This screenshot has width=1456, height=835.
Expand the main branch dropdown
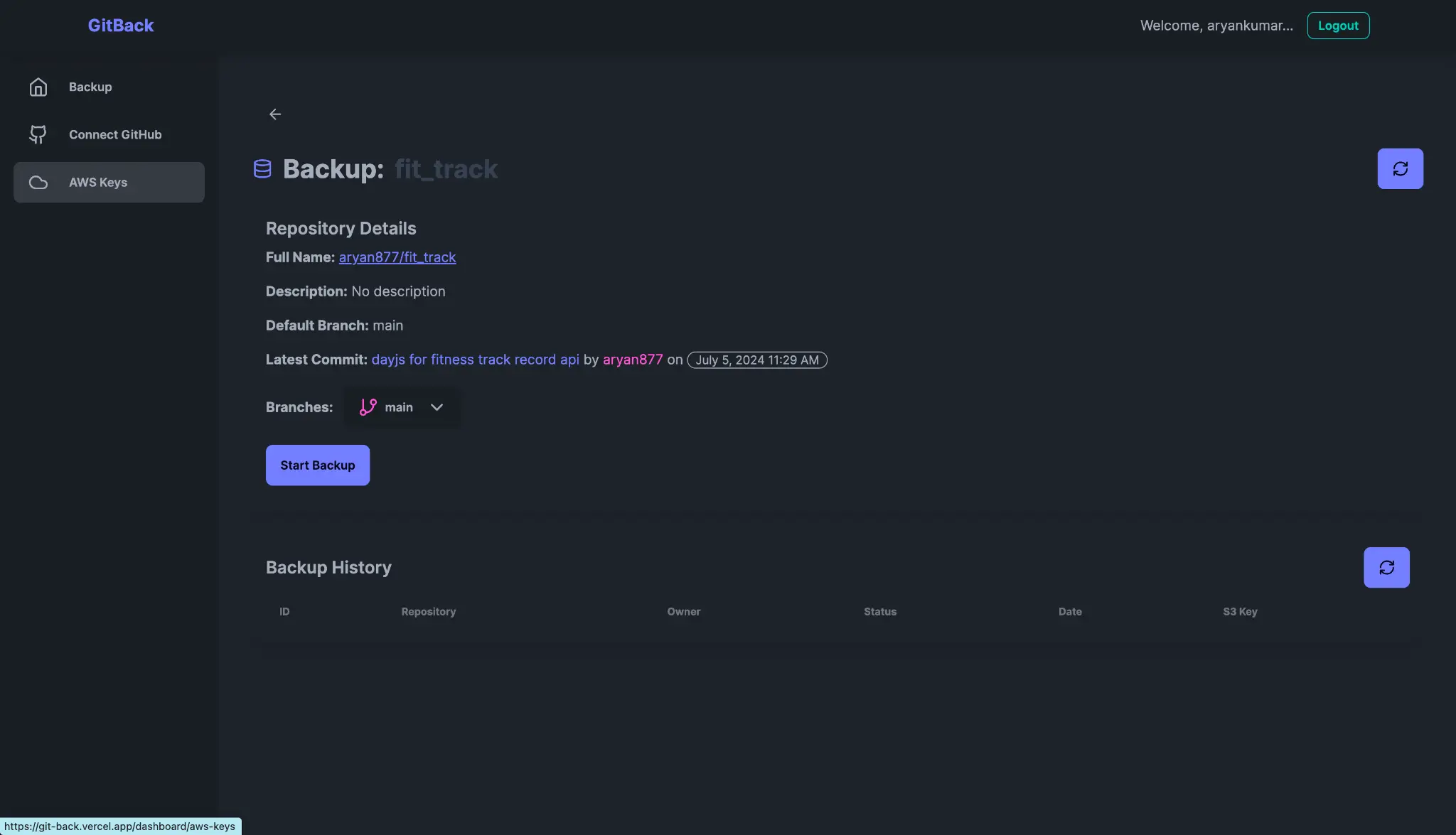[436, 407]
